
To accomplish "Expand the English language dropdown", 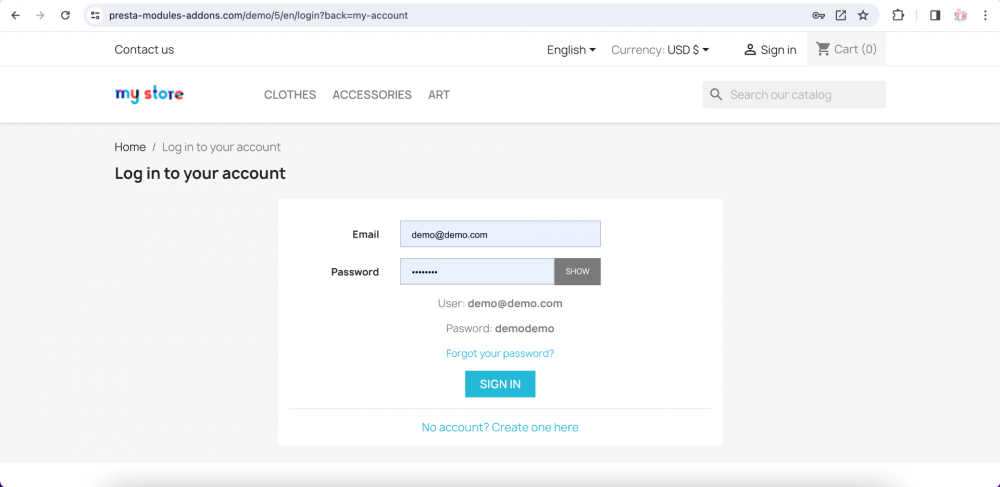I will [x=571, y=50].
